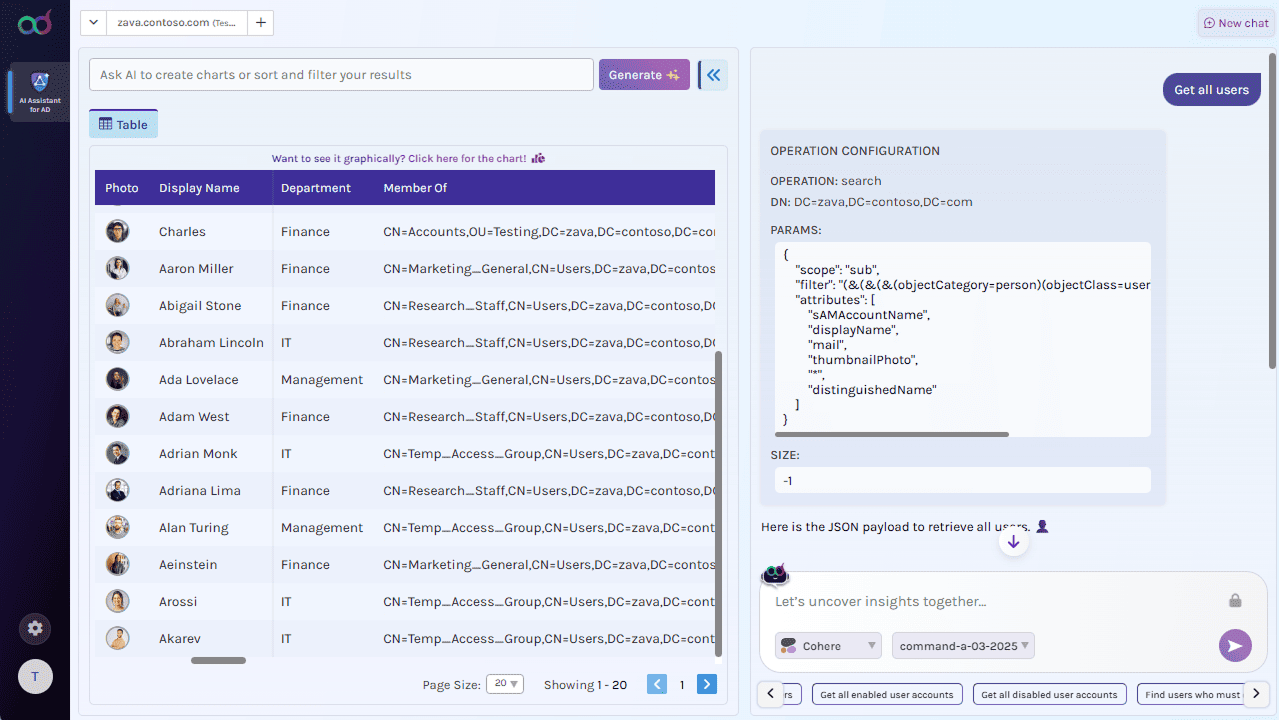Collapse the results panel with the double-chevron icon

click(x=712, y=74)
